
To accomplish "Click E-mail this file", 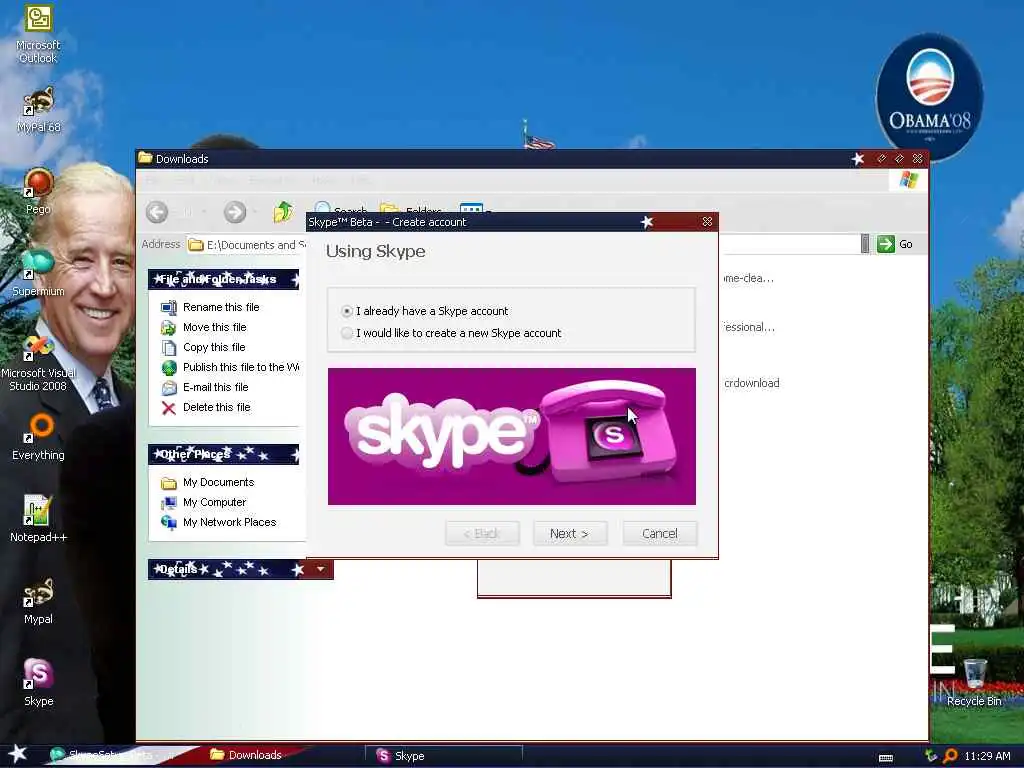I will click(x=216, y=387).
